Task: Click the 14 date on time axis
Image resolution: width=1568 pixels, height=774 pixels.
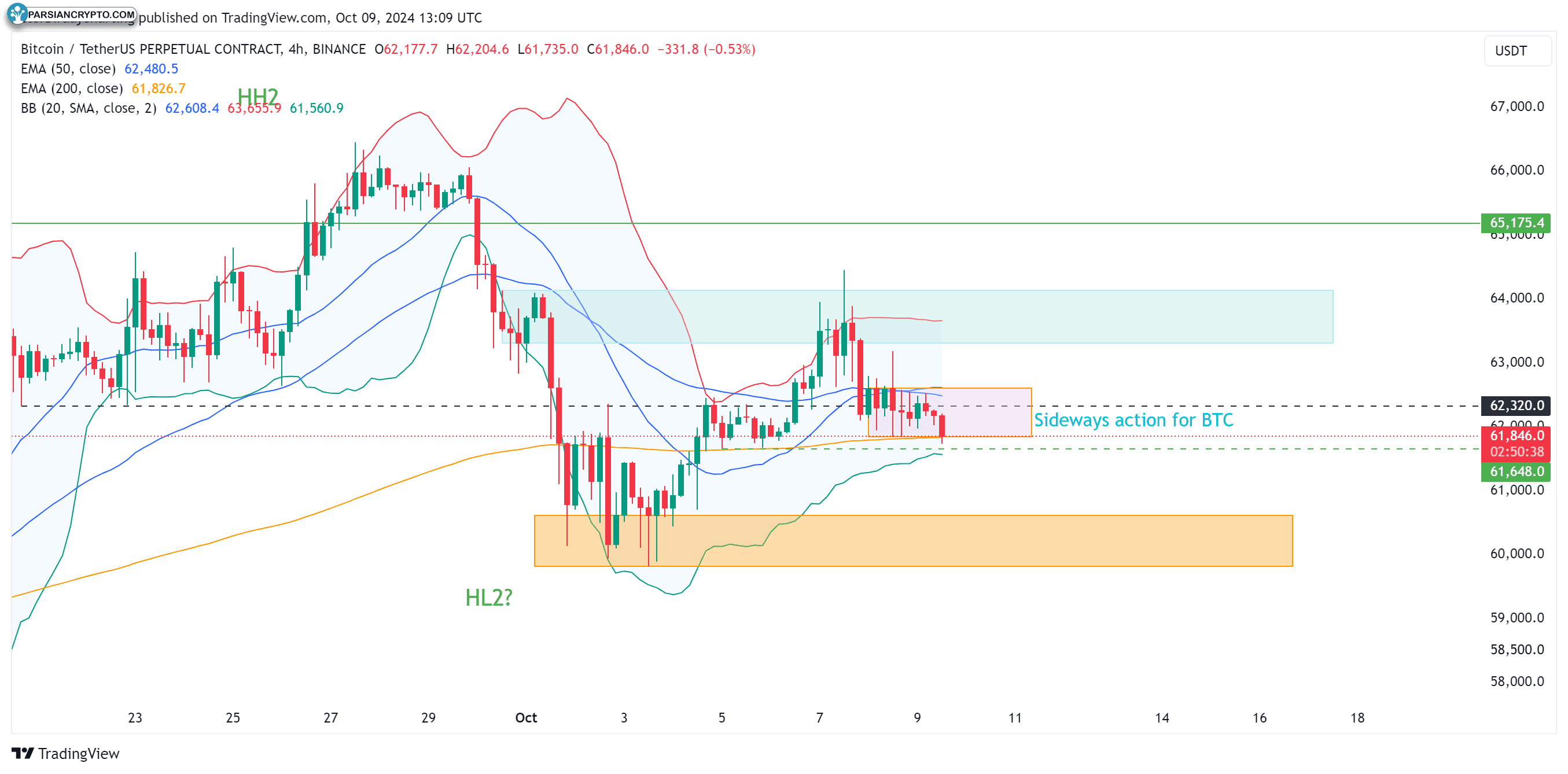Action: coord(1162,717)
